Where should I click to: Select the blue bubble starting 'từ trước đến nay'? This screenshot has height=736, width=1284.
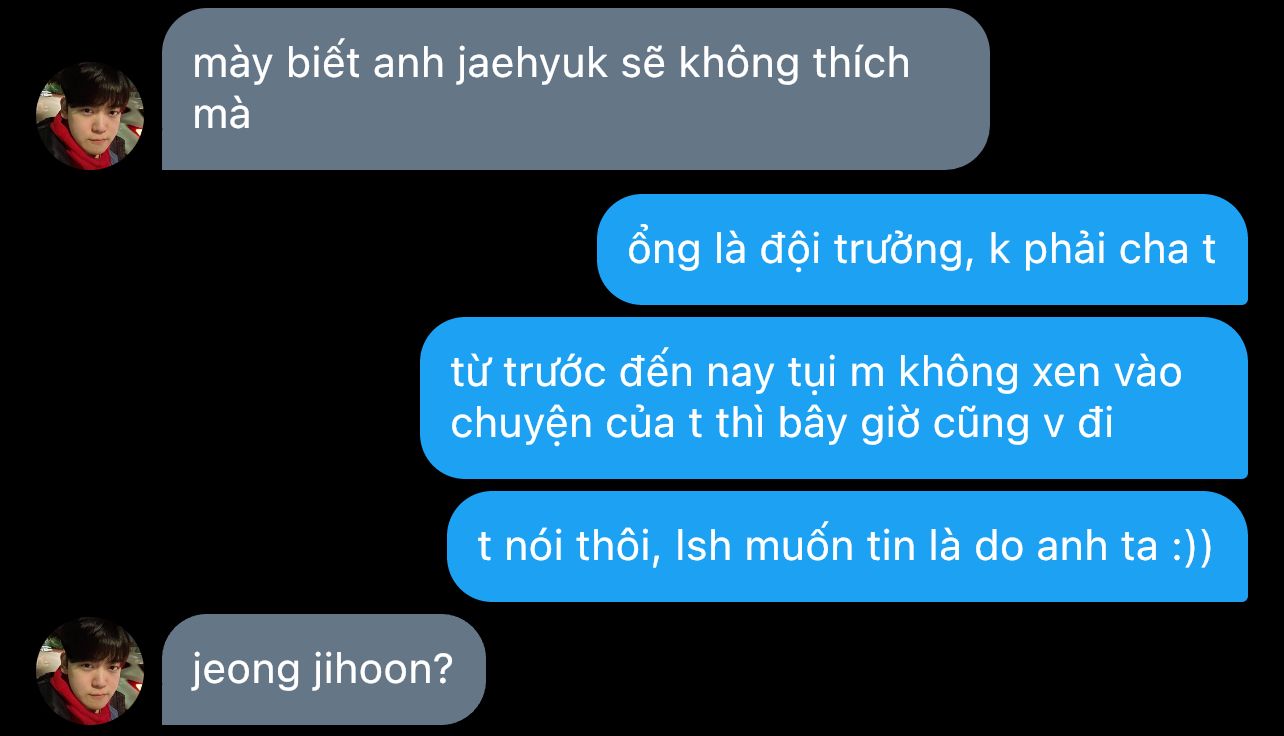coord(834,398)
